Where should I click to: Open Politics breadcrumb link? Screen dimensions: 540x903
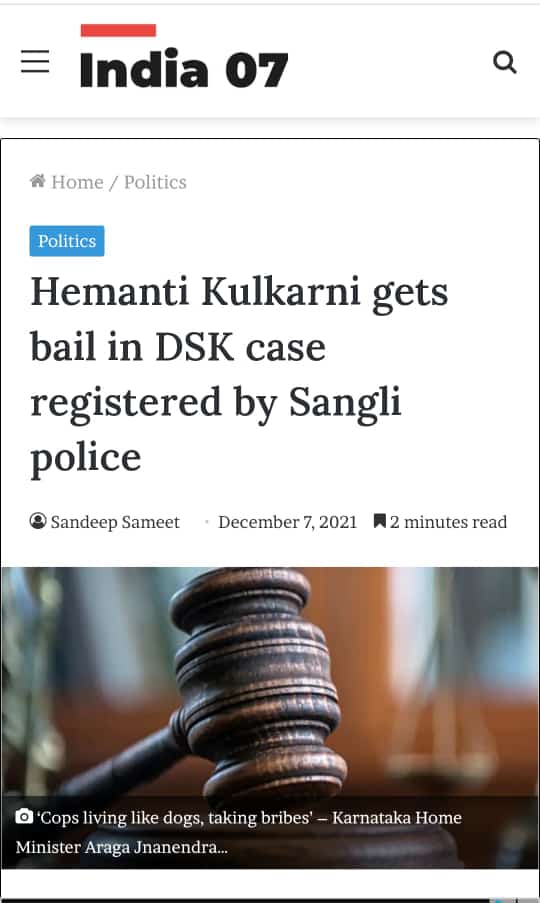155,182
